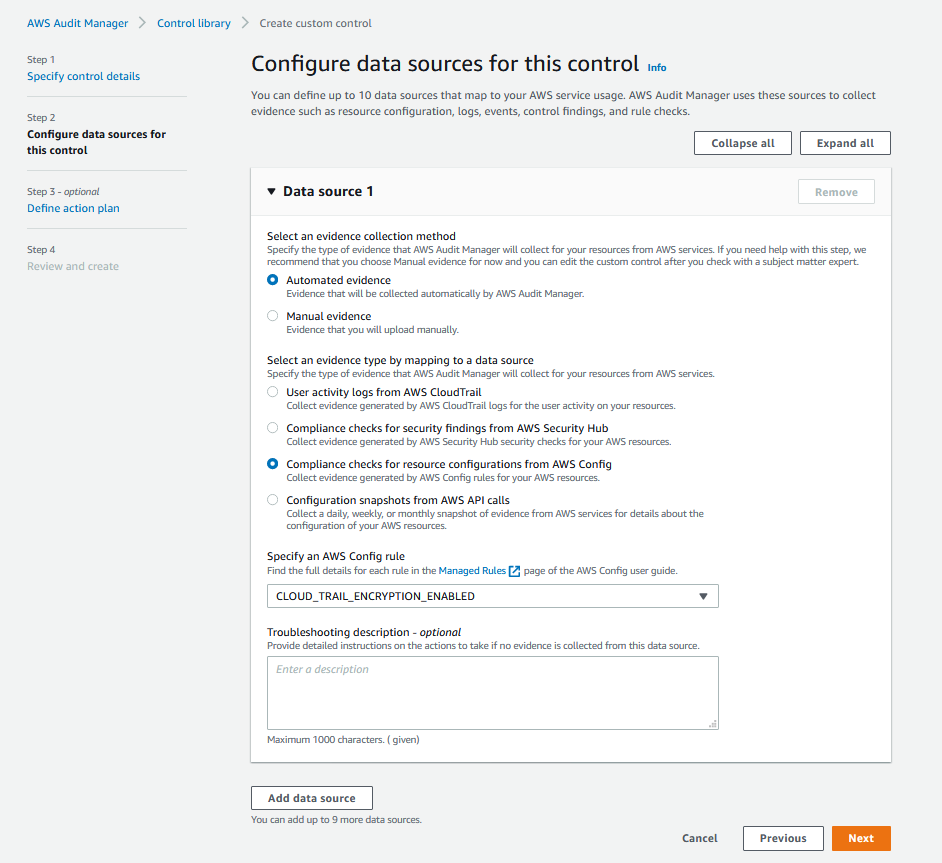Click the Managed Rules external link icon
Screen dimensions: 942x863
coord(514,571)
